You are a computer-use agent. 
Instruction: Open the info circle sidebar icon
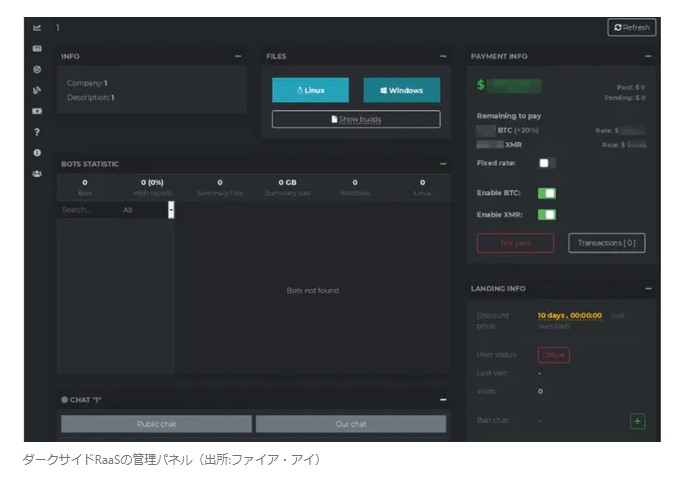37,152
